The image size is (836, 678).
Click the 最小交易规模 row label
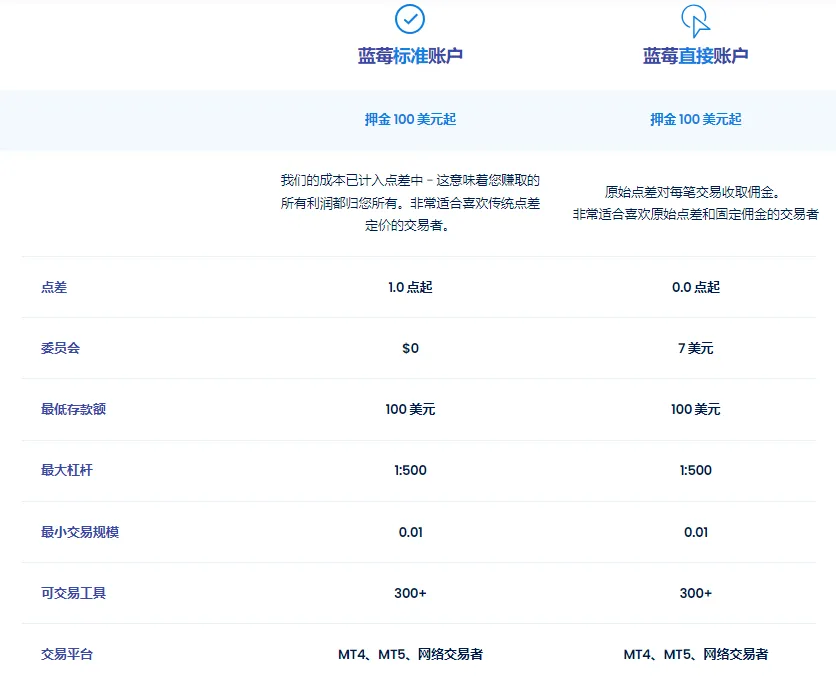pos(80,532)
